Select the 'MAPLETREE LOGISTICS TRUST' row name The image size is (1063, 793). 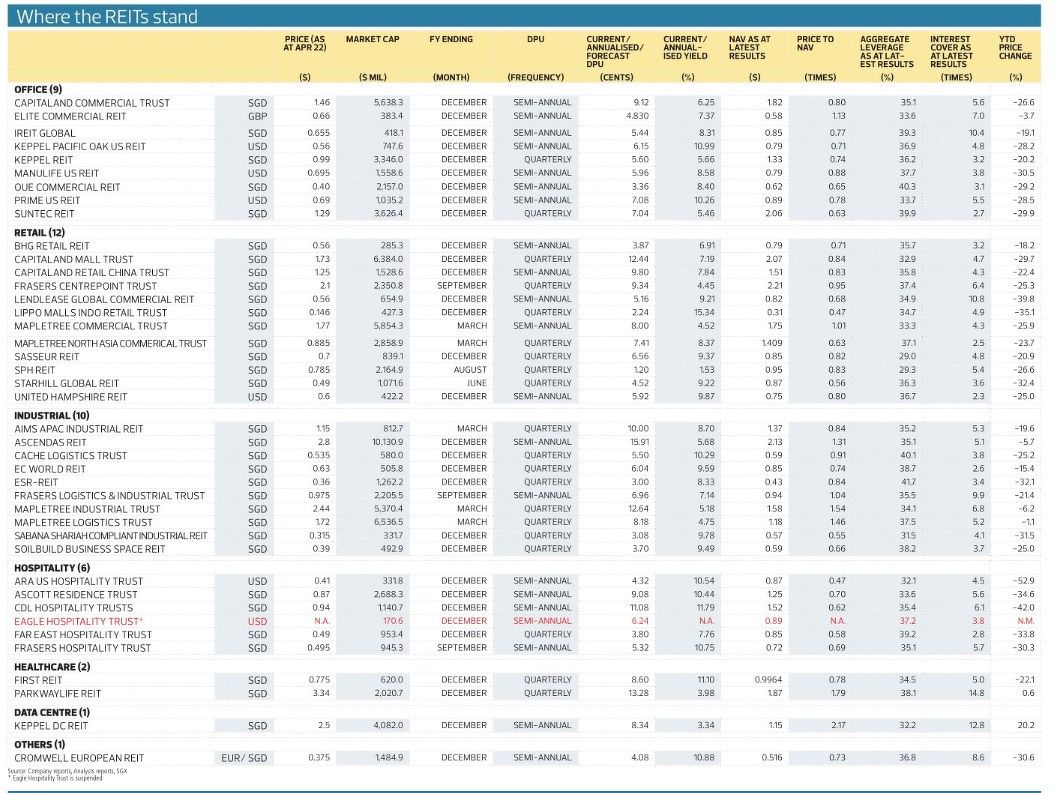pyautogui.click(x=83, y=523)
